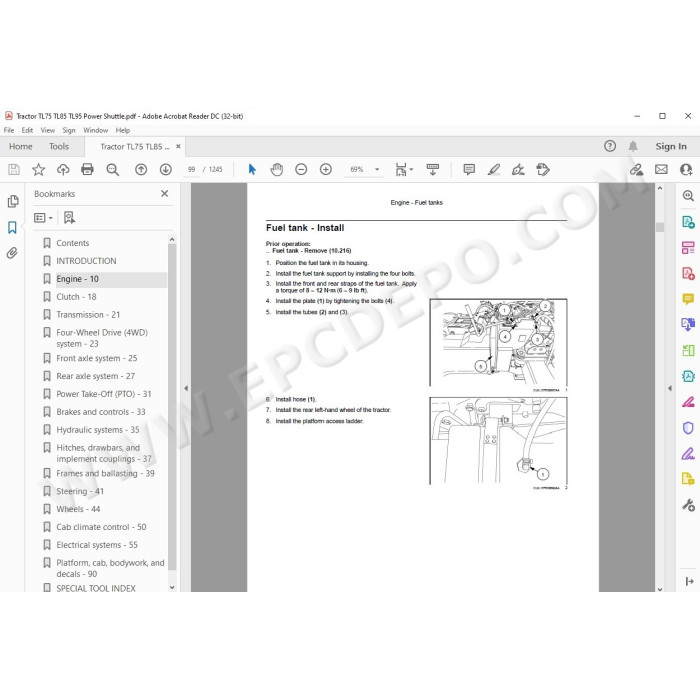The width and height of the screenshot is (700, 700).
Task: Expand the right tools pane
Action: pos(670,388)
